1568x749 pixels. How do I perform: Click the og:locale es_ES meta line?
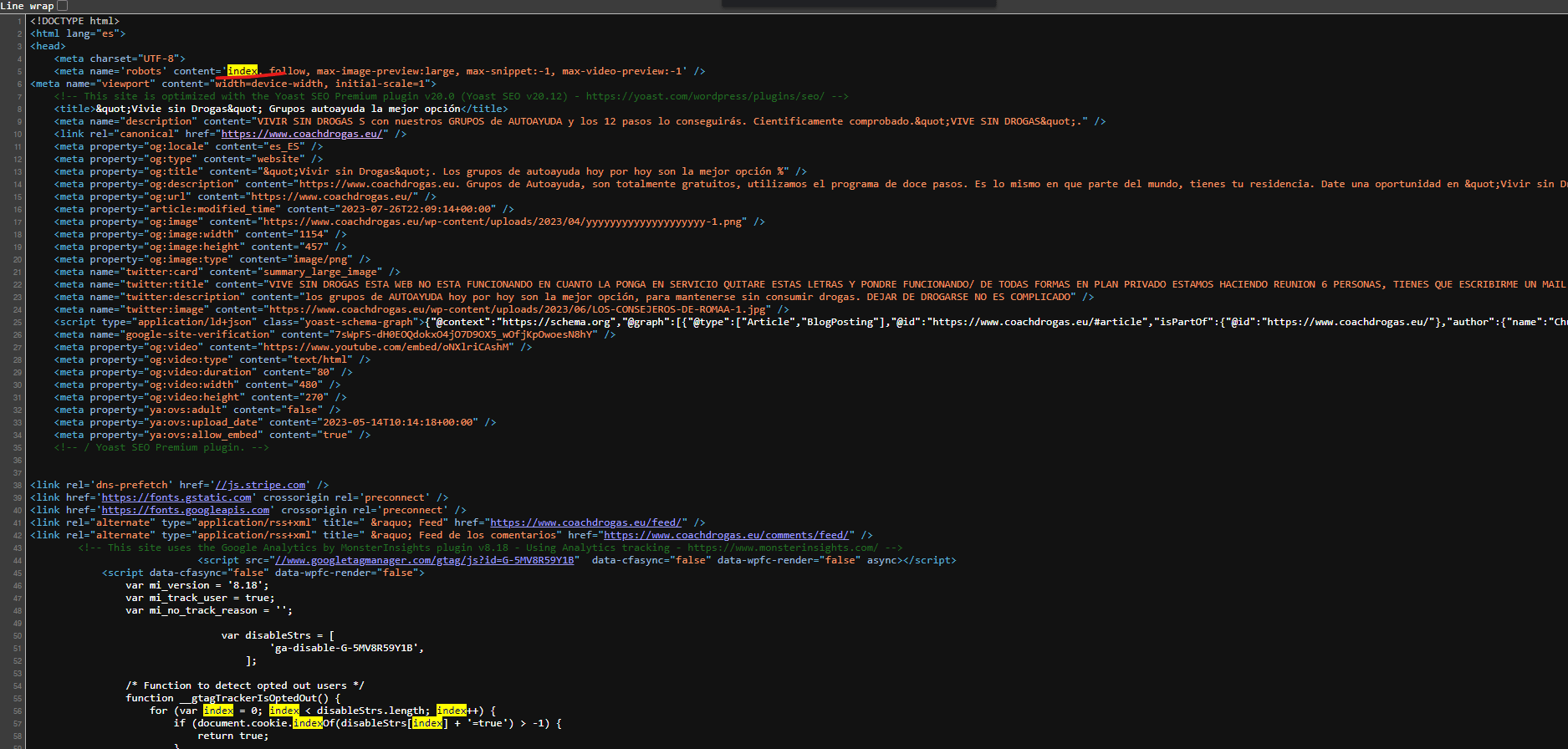tap(188, 146)
